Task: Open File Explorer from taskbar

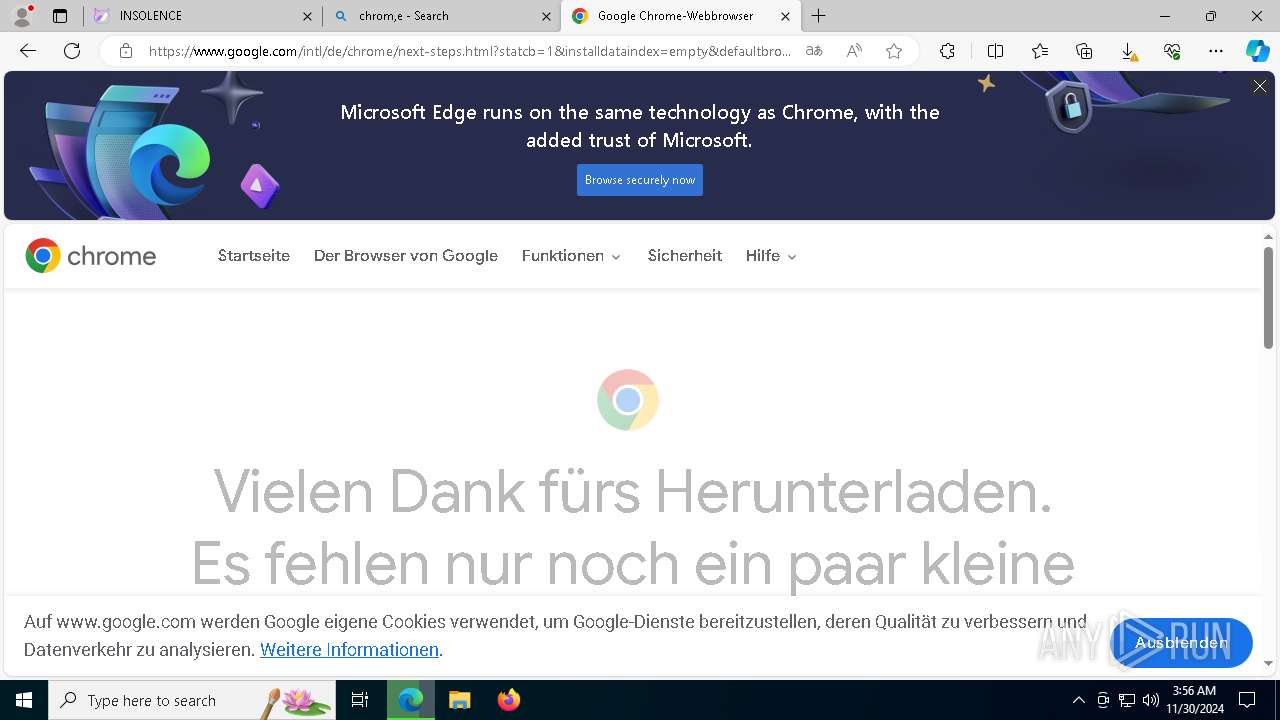Action: 459,700
